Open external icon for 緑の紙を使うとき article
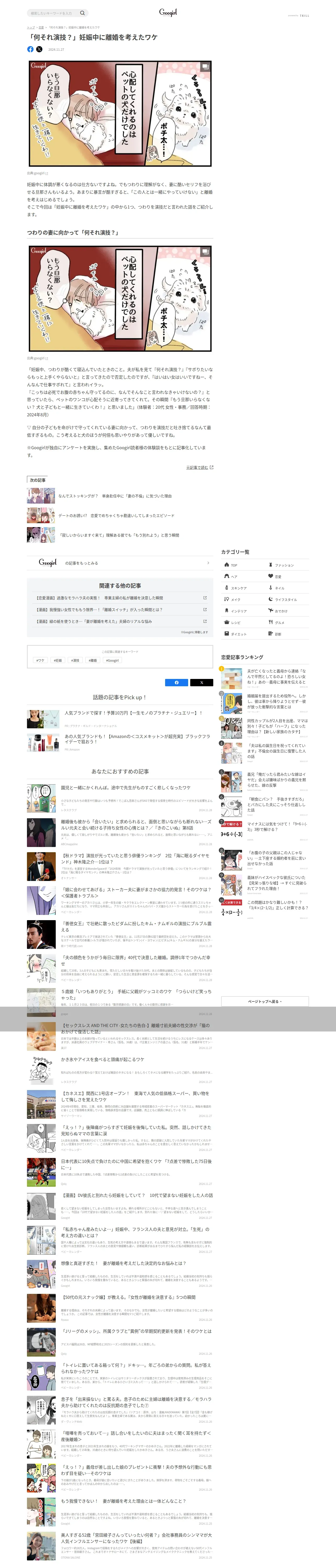Screen dimensions: 336x1568 point(205,621)
